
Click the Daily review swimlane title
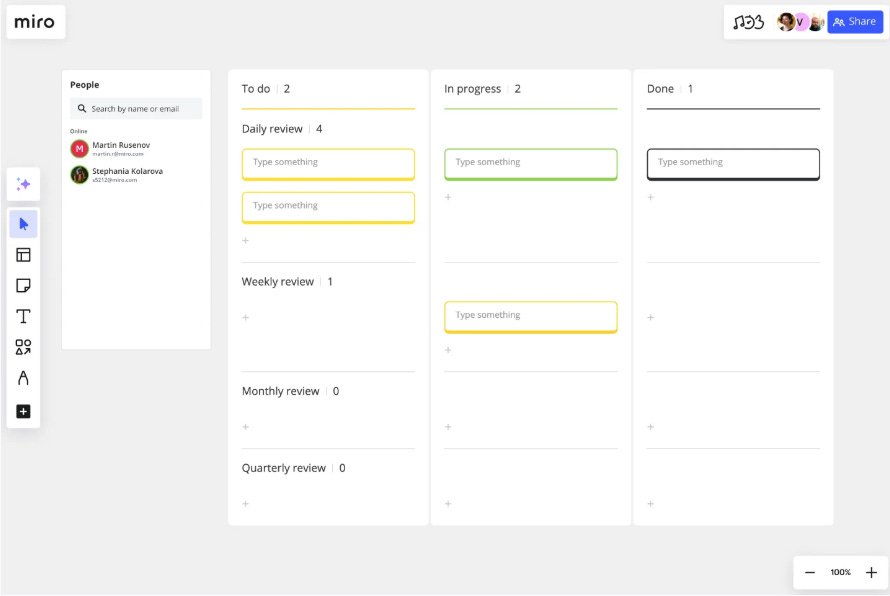click(x=272, y=129)
